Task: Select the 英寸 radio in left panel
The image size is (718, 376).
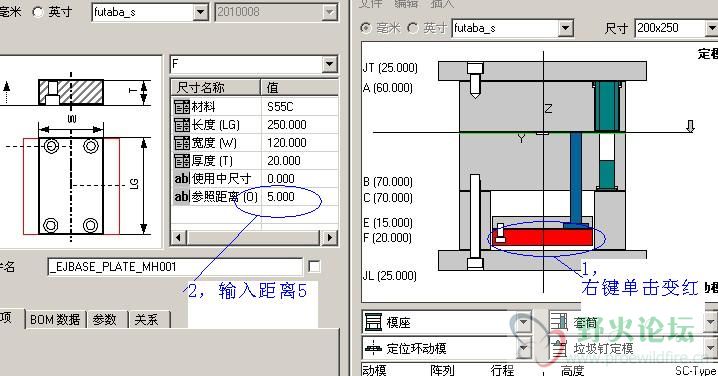Action: pyautogui.click(x=38, y=12)
